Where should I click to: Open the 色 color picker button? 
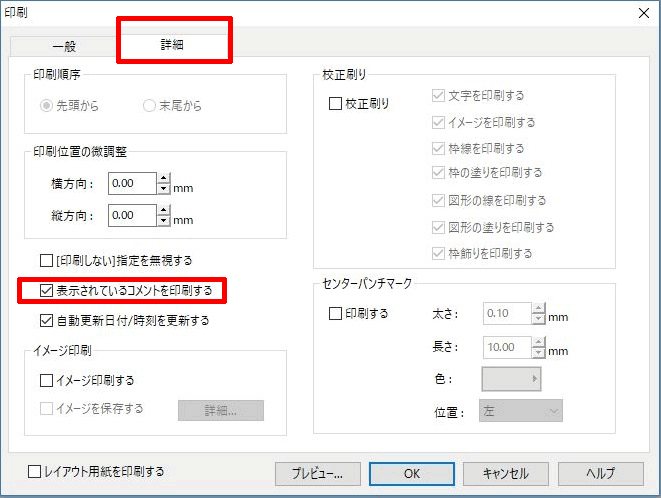tap(511, 379)
